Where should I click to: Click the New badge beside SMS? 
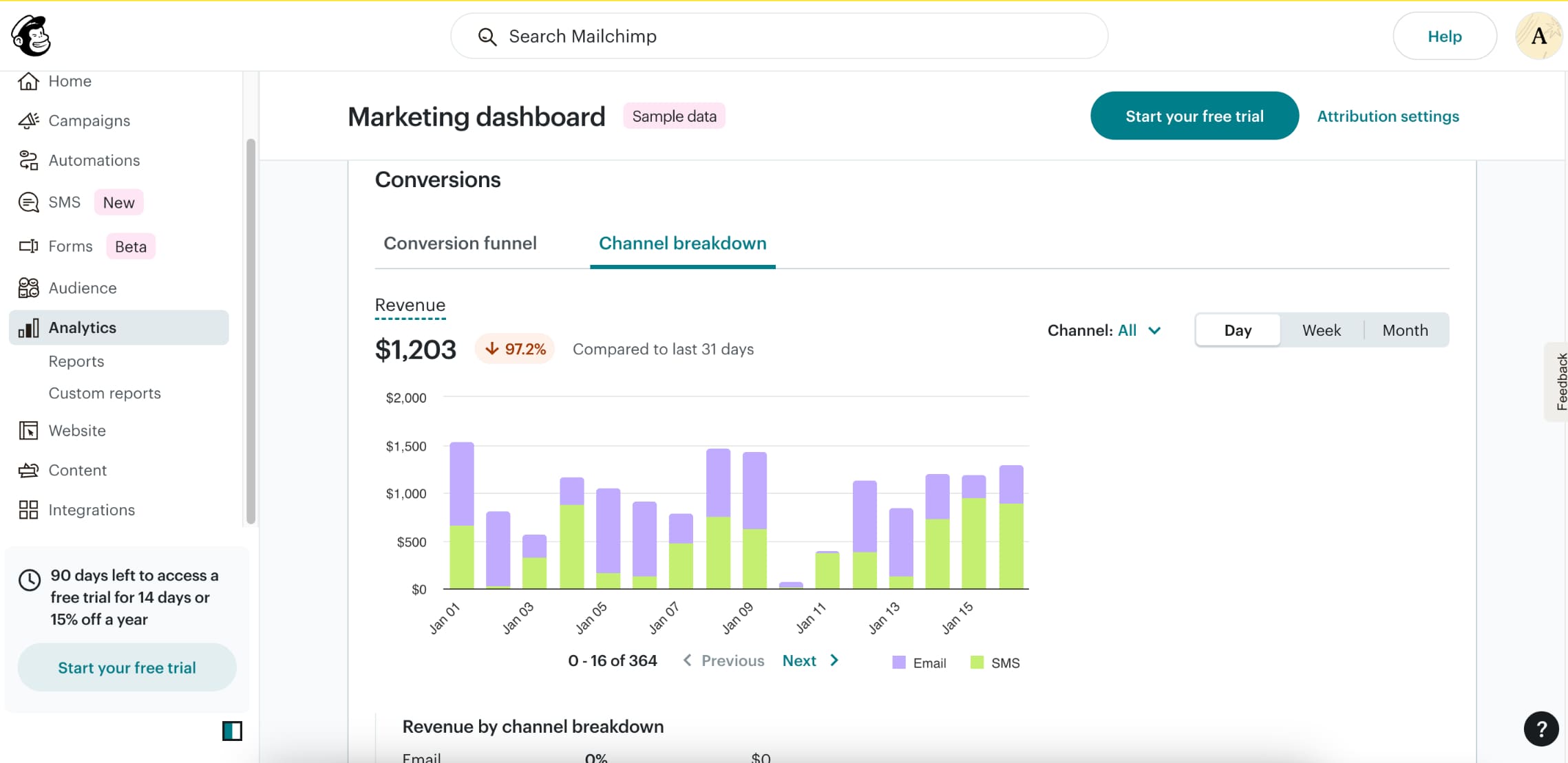(x=118, y=202)
